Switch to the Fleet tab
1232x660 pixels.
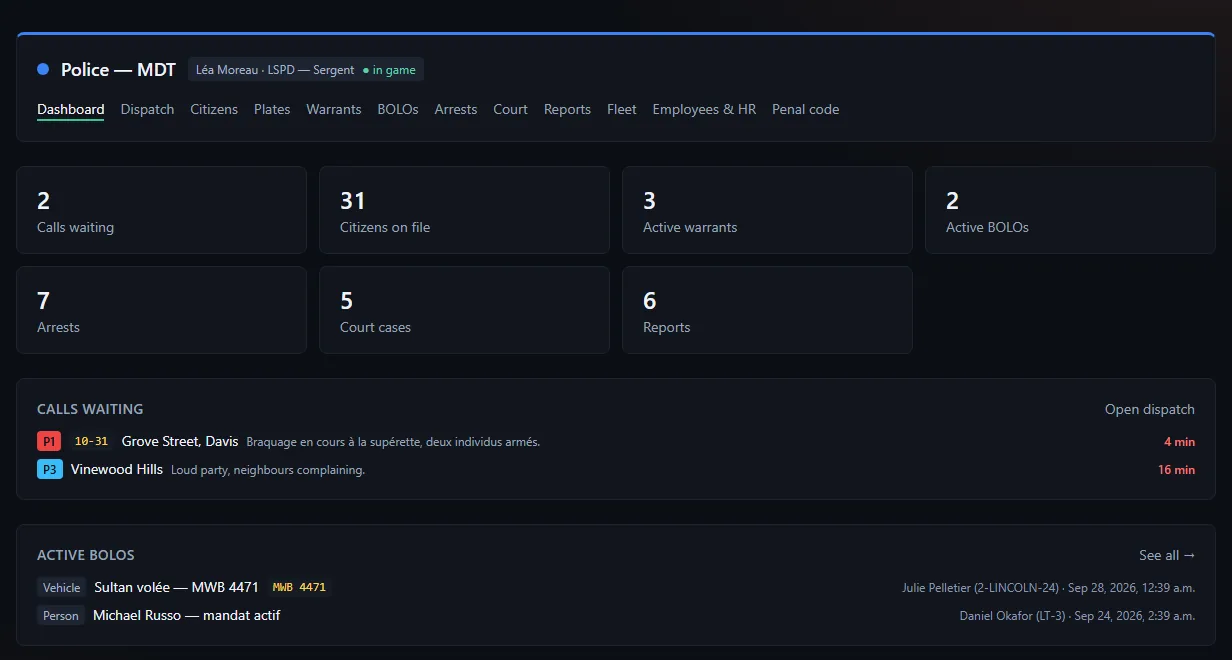[622, 109]
